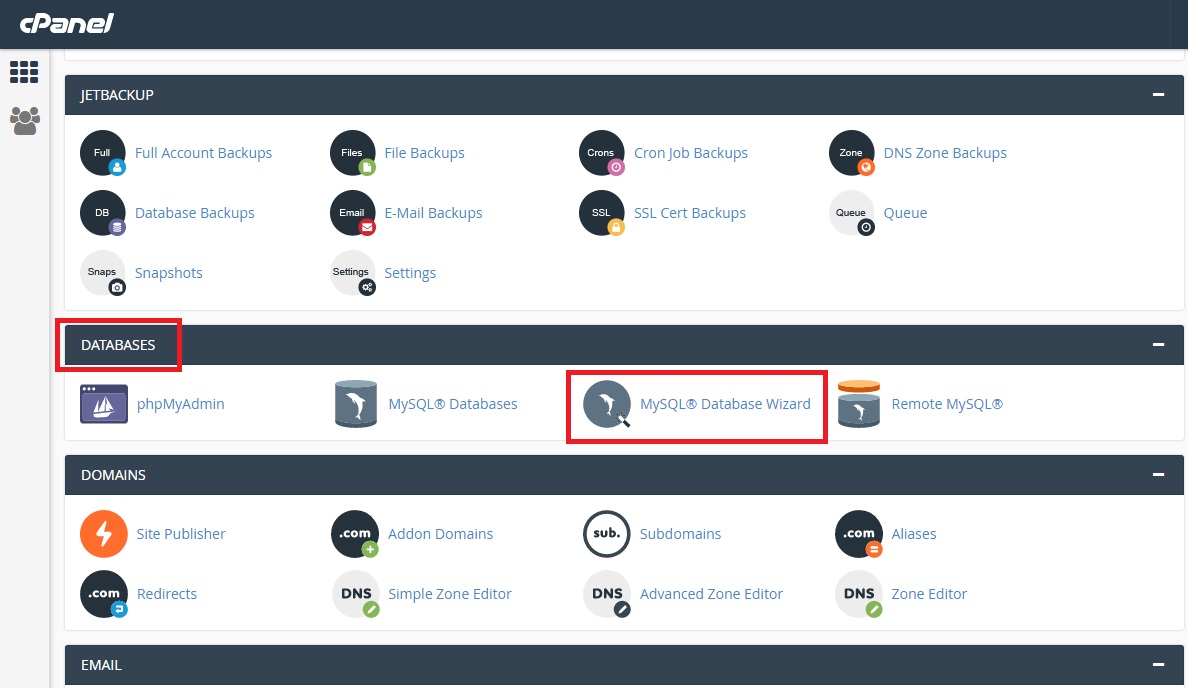Open Advanced Zone Editor link

tap(711, 594)
